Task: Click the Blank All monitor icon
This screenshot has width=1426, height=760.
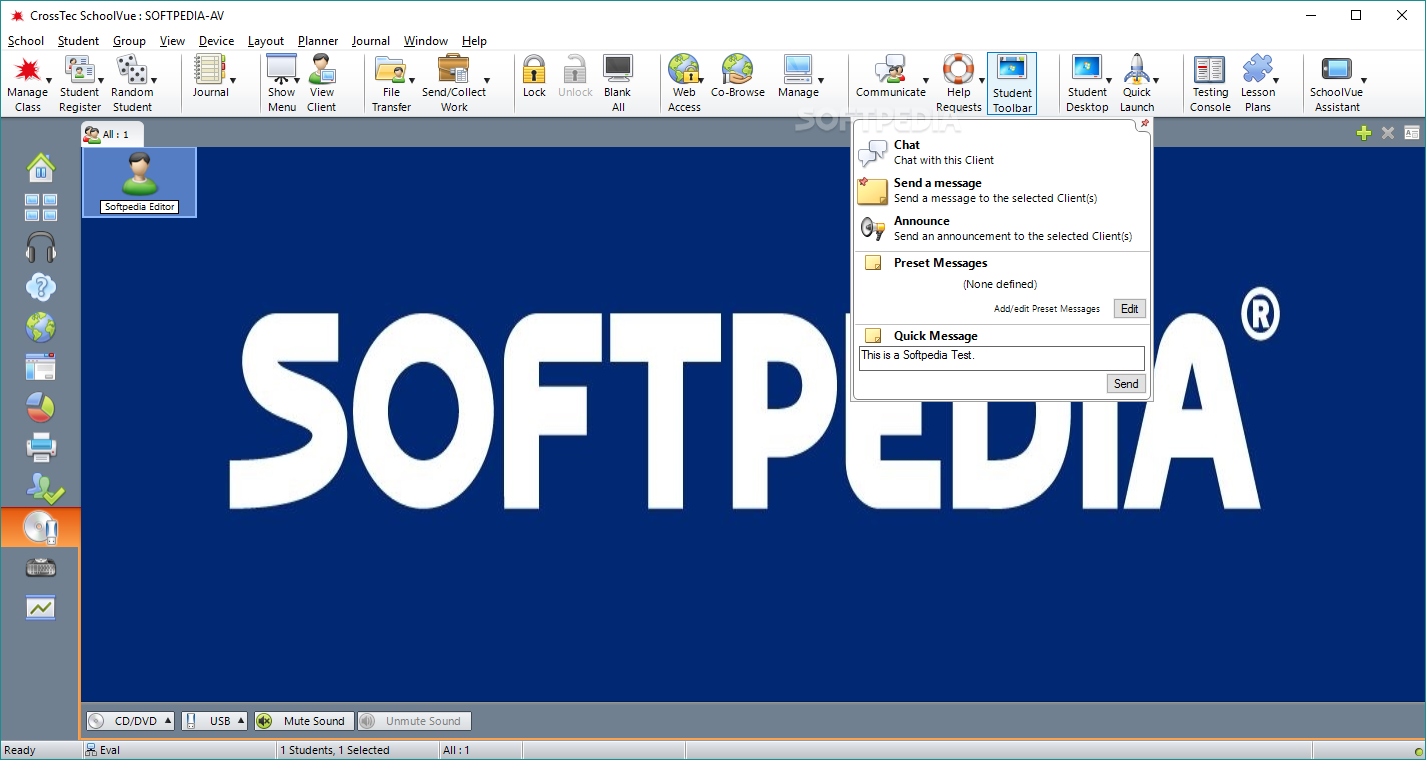Action: 618,82
